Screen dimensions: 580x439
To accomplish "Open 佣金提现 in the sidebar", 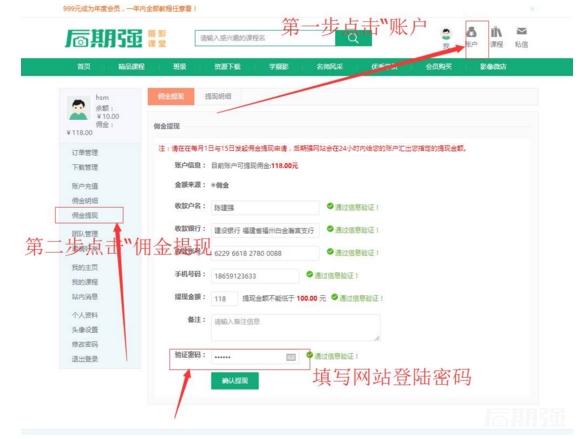I will tap(85, 215).
